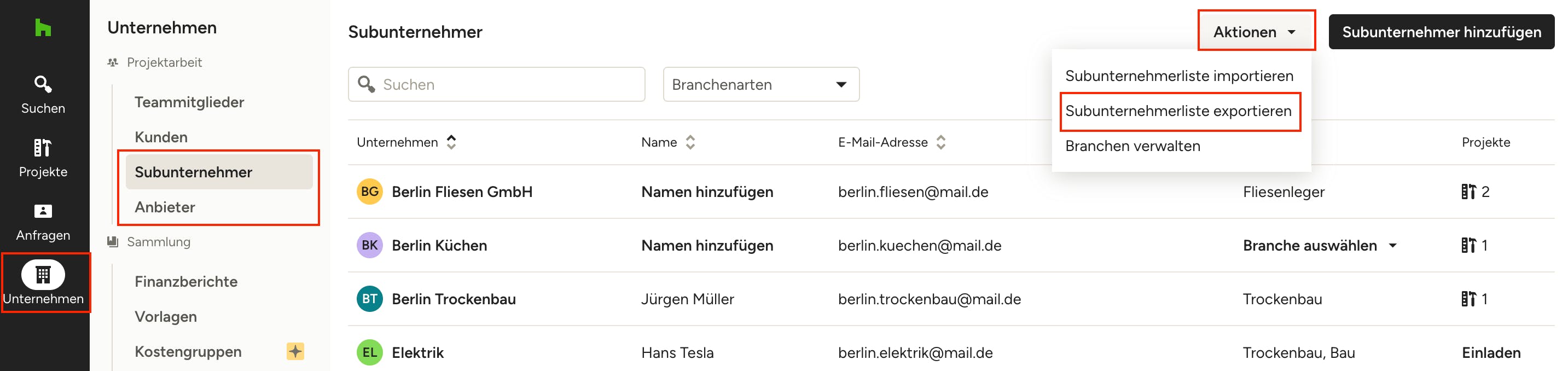
Task: Open the Aktionen dropdown
Action: pos(1256,32)
